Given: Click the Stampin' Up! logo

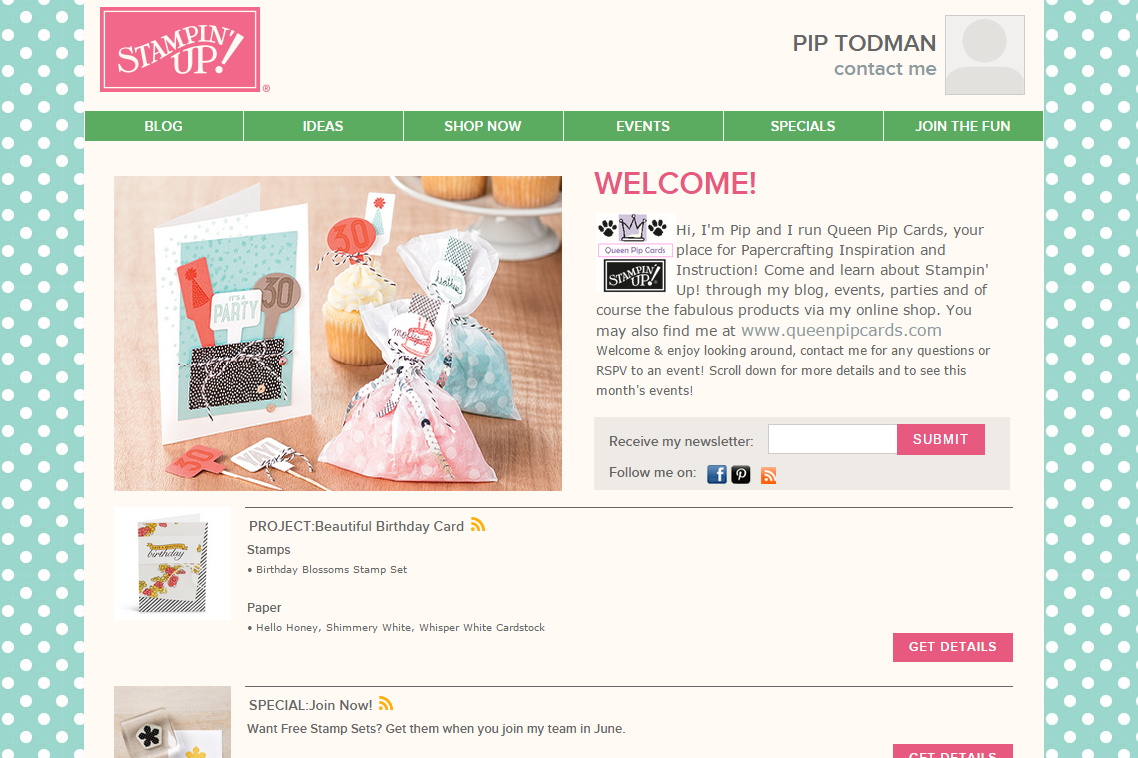Looking at the screenshot, I should point(180,49).
